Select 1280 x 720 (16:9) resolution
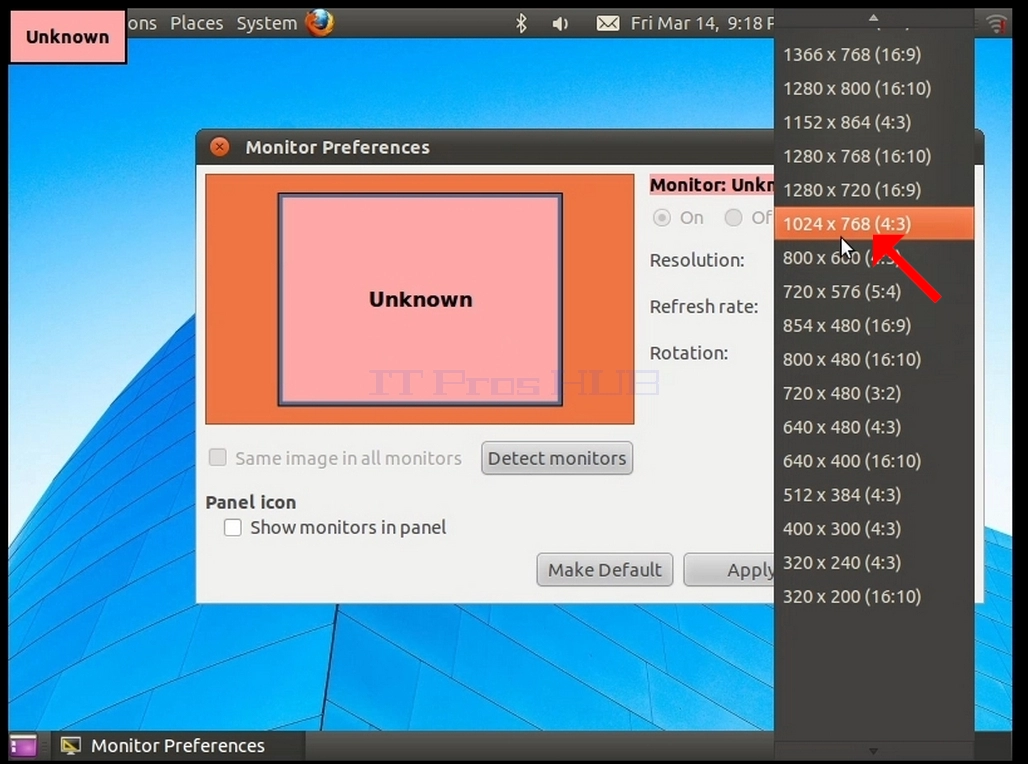The image size is (1028, 764). click(874, 190)
